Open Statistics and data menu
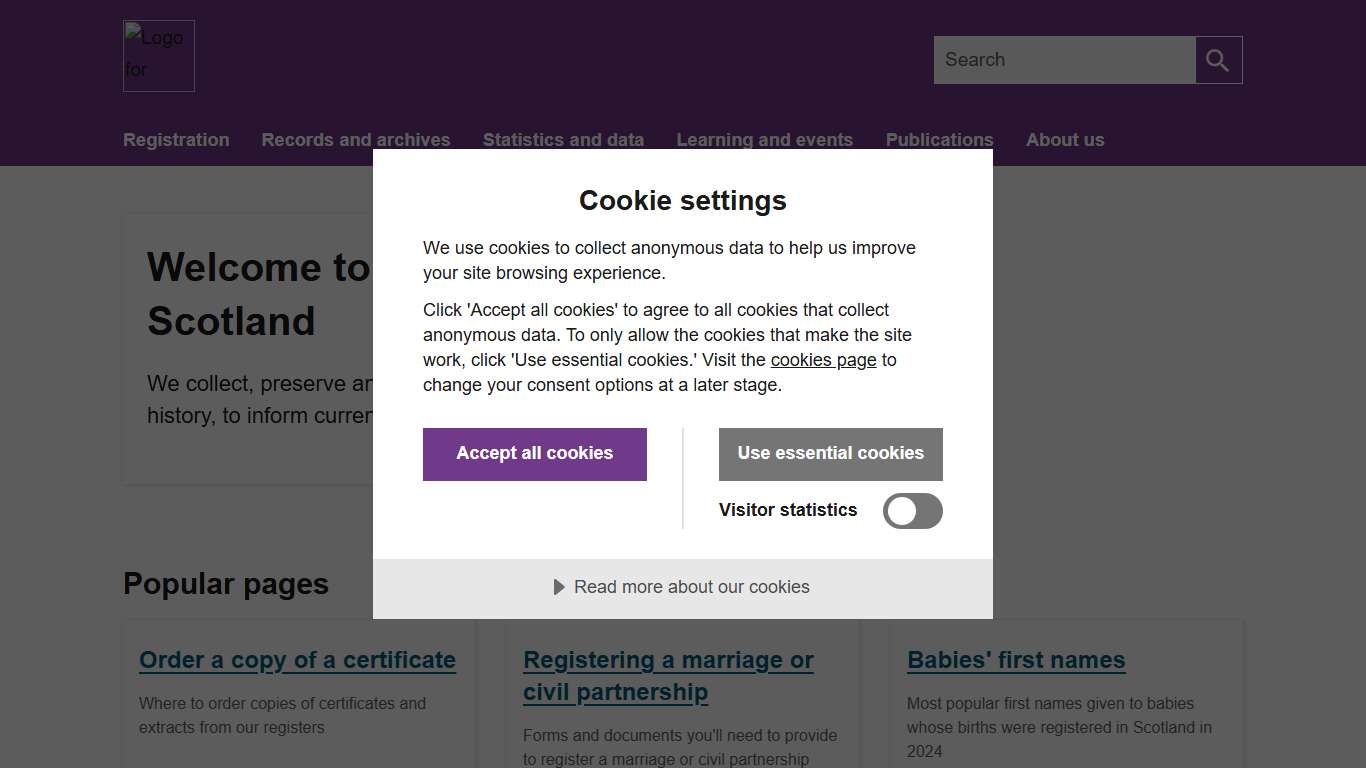 coord(563,140)
